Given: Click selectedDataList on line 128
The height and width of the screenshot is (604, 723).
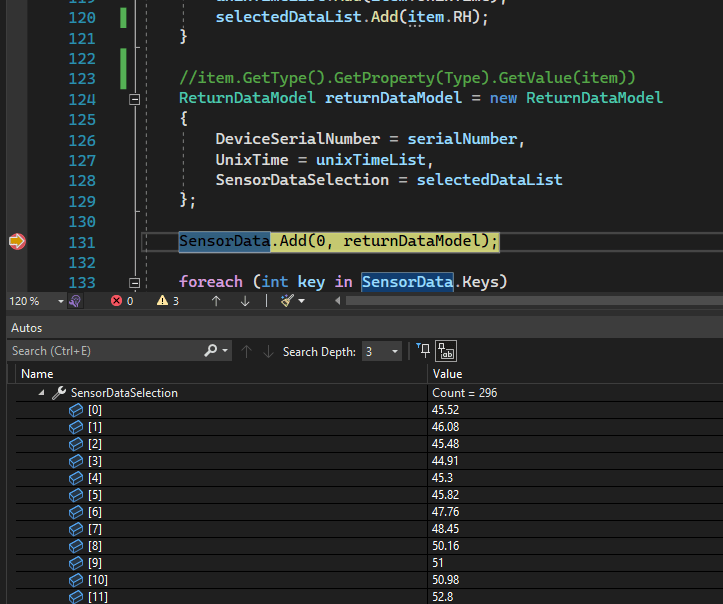Looking at the screenshot, I should 490,180.
